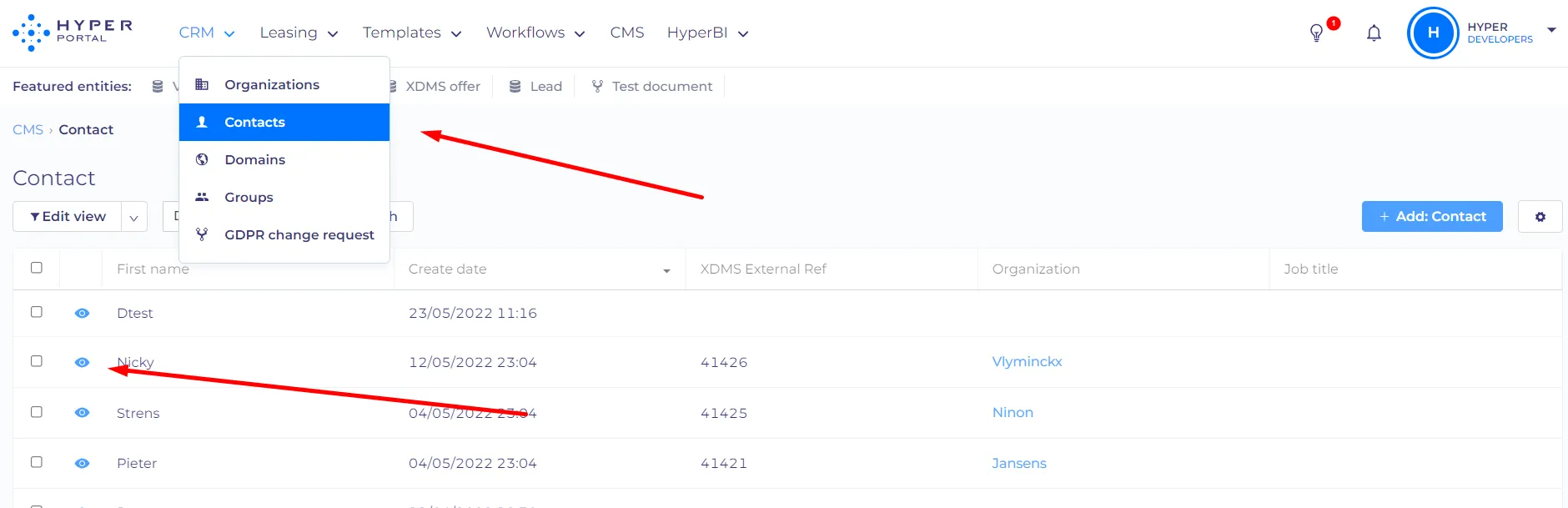
Task: Sort by the Create date column arrow
Action: (x=666, y=271)
